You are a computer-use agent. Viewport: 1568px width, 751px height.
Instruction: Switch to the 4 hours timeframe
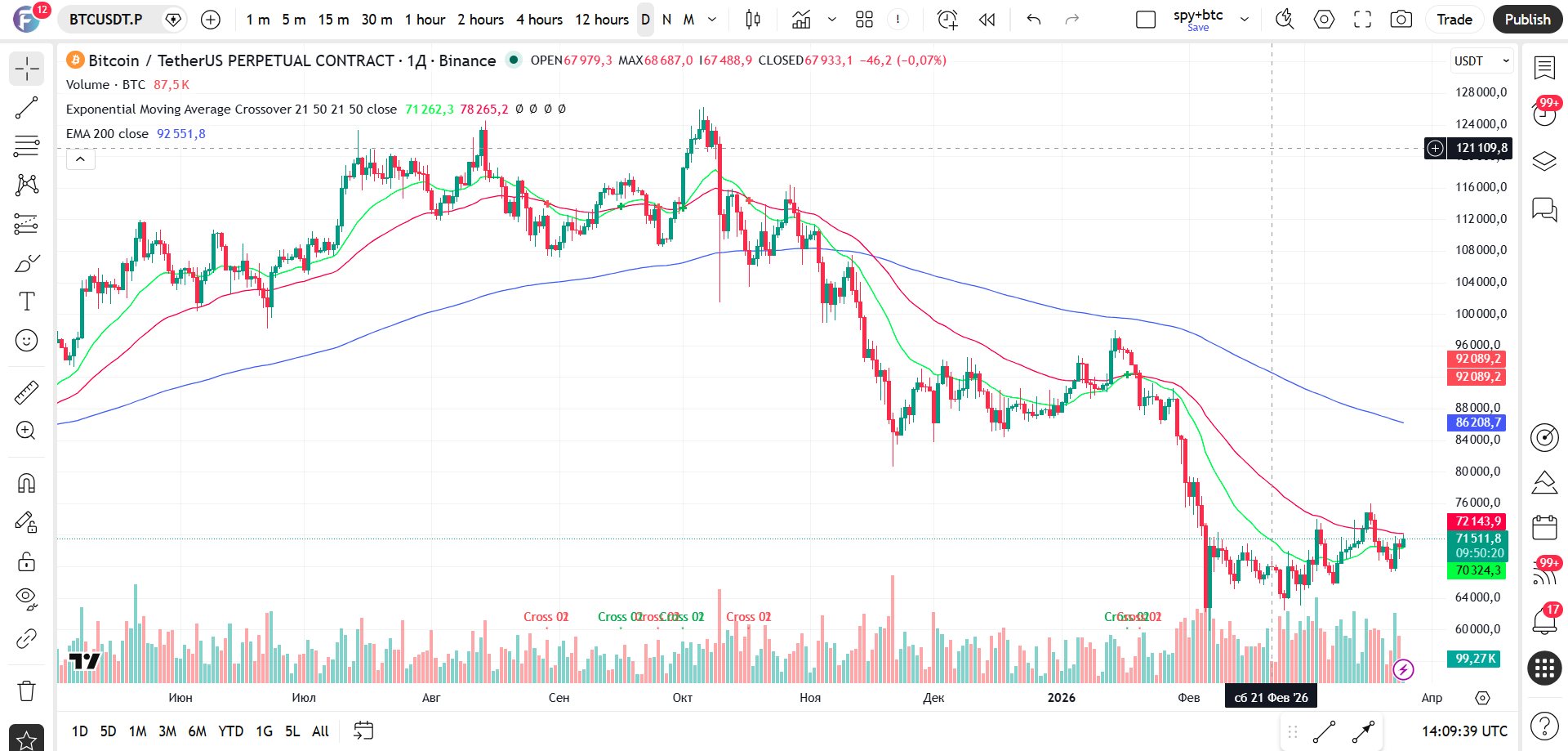point(539,20)
